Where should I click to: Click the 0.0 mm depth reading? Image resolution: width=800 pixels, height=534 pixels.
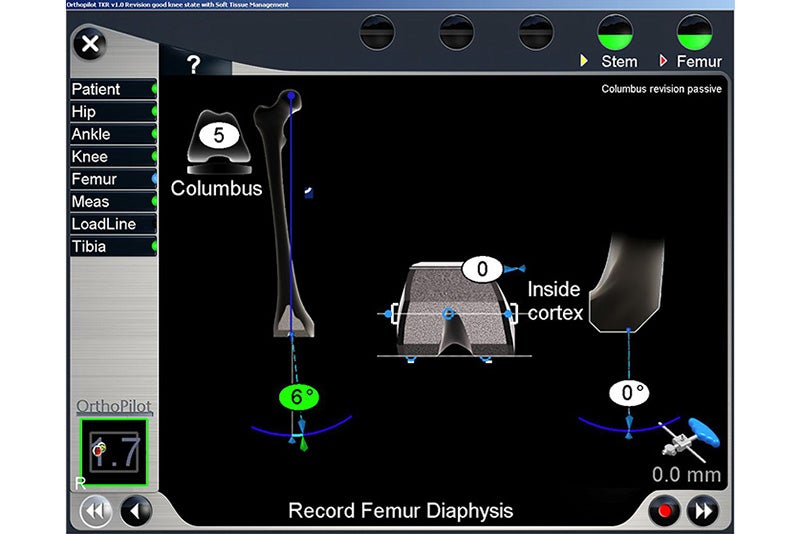pyautogui.click(x=686, y=475)
